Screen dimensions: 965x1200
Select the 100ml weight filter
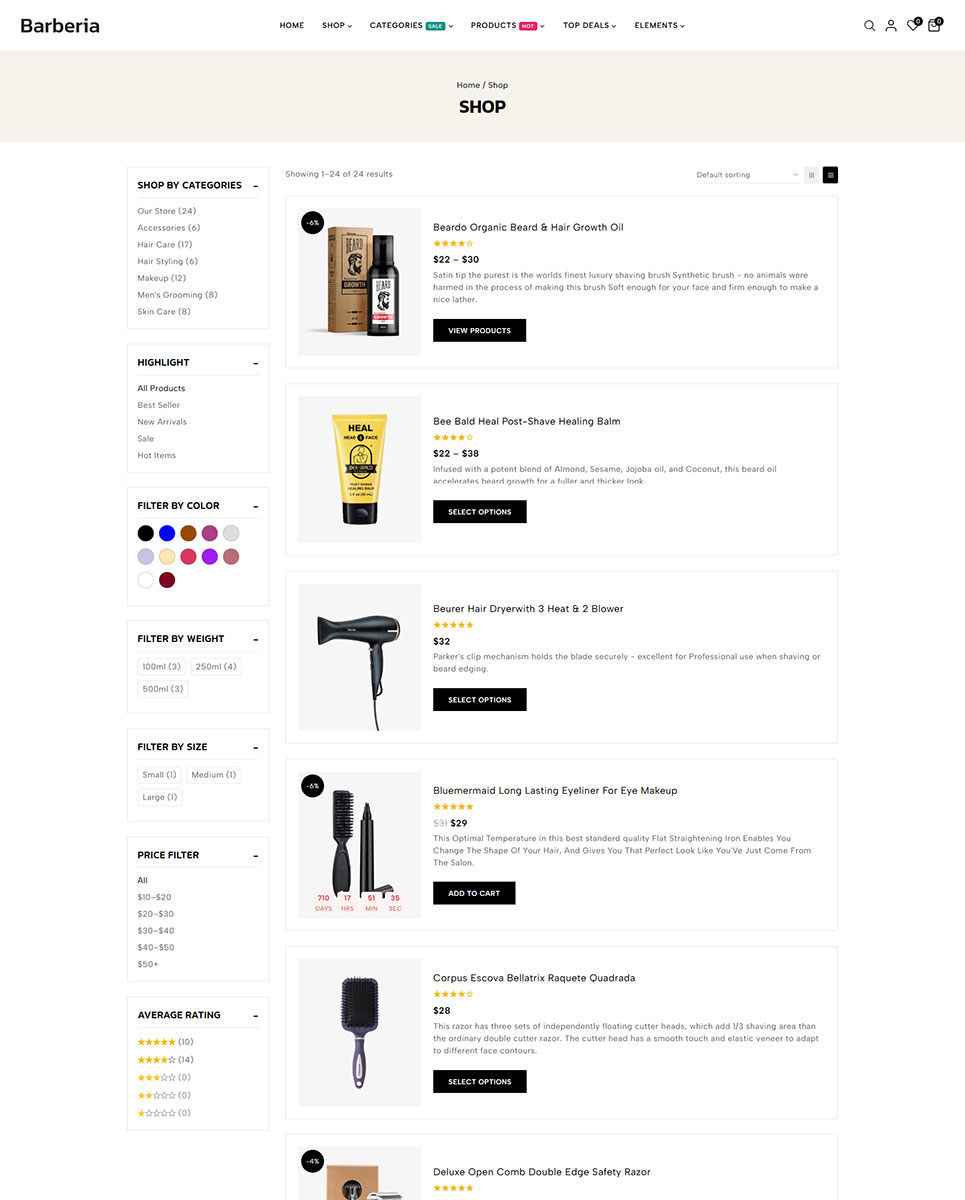pyautogui.click(x=161, y=667)
